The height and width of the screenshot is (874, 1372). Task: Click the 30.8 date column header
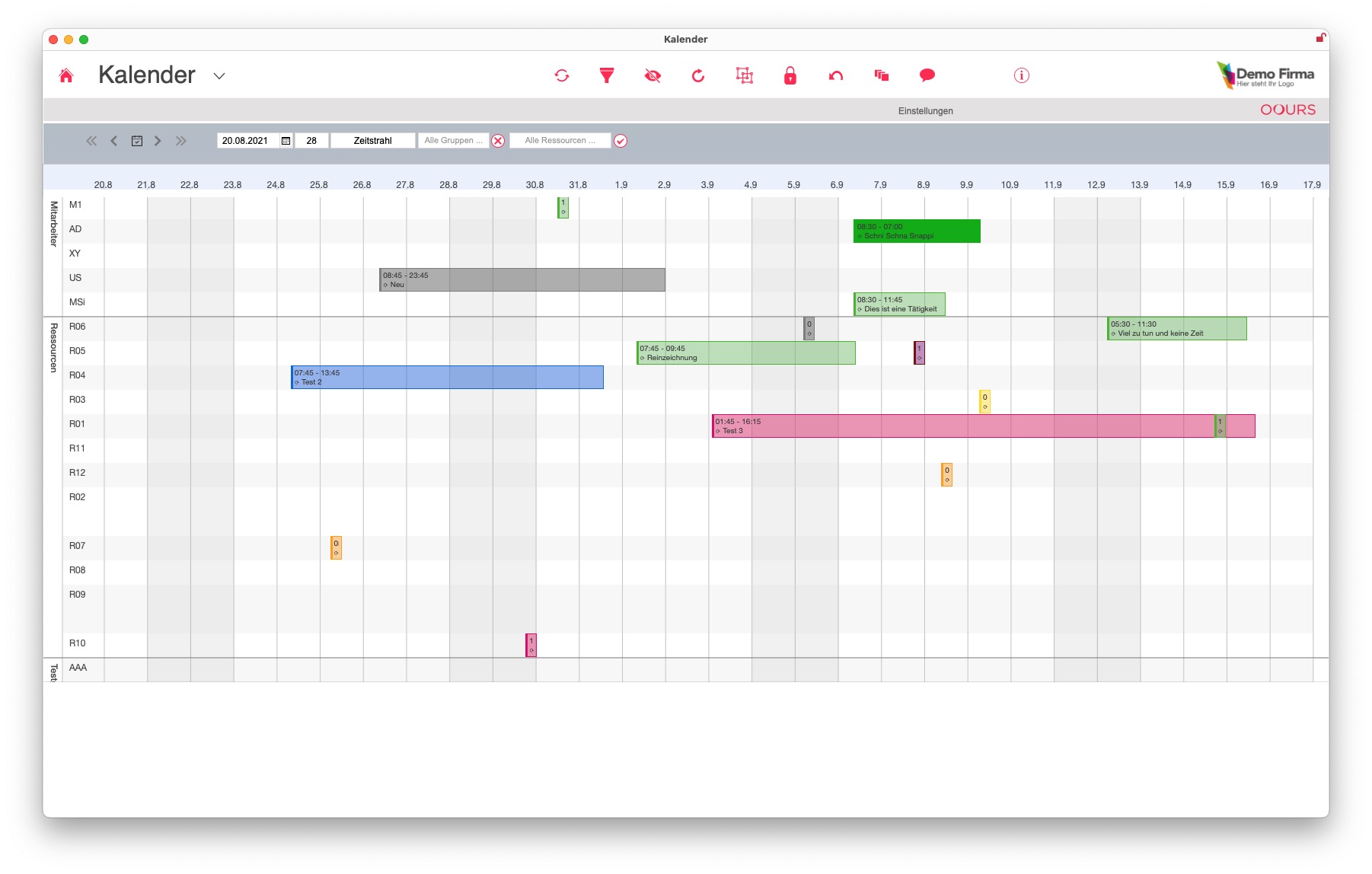tap(534, 185)
